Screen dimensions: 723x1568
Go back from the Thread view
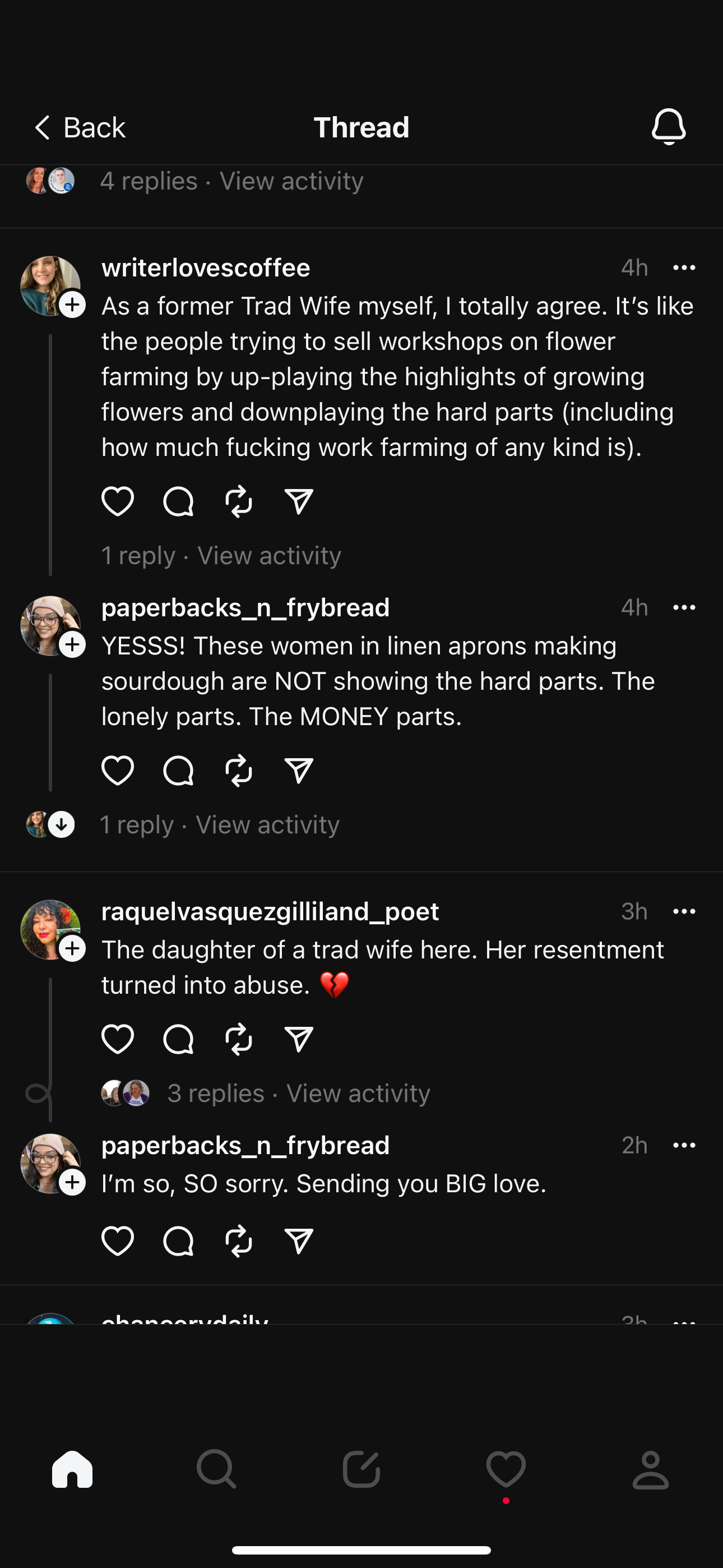coord(79,128)
